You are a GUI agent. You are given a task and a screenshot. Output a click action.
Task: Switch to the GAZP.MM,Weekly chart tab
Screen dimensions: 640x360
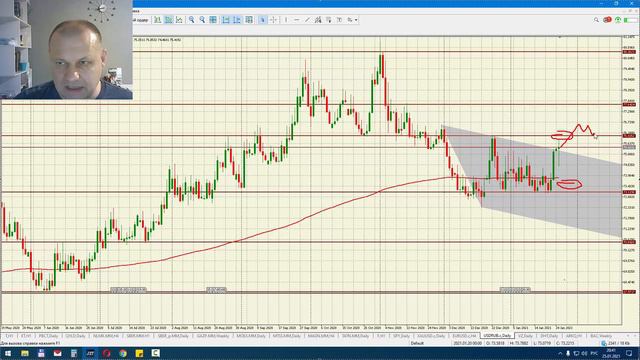213,336
